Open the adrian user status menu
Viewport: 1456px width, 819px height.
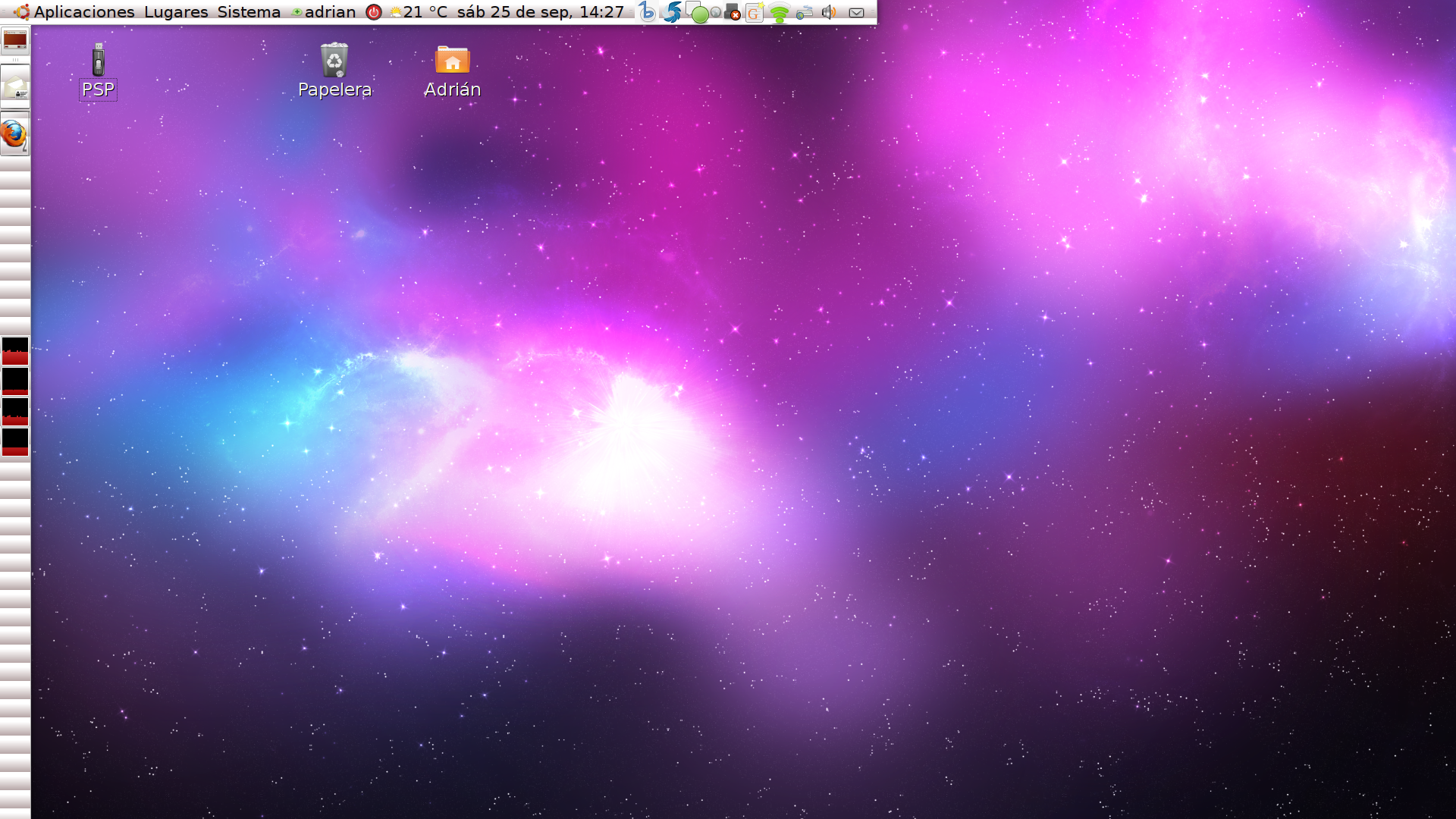[324, 12]
